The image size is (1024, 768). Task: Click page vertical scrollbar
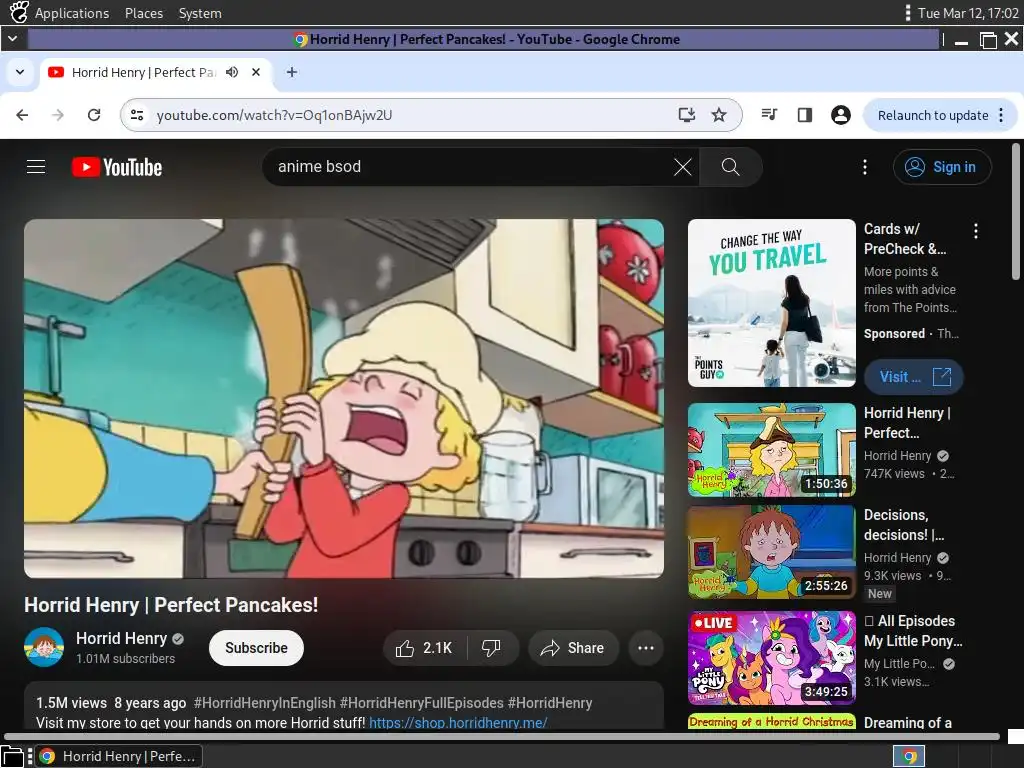point(1016,212)
